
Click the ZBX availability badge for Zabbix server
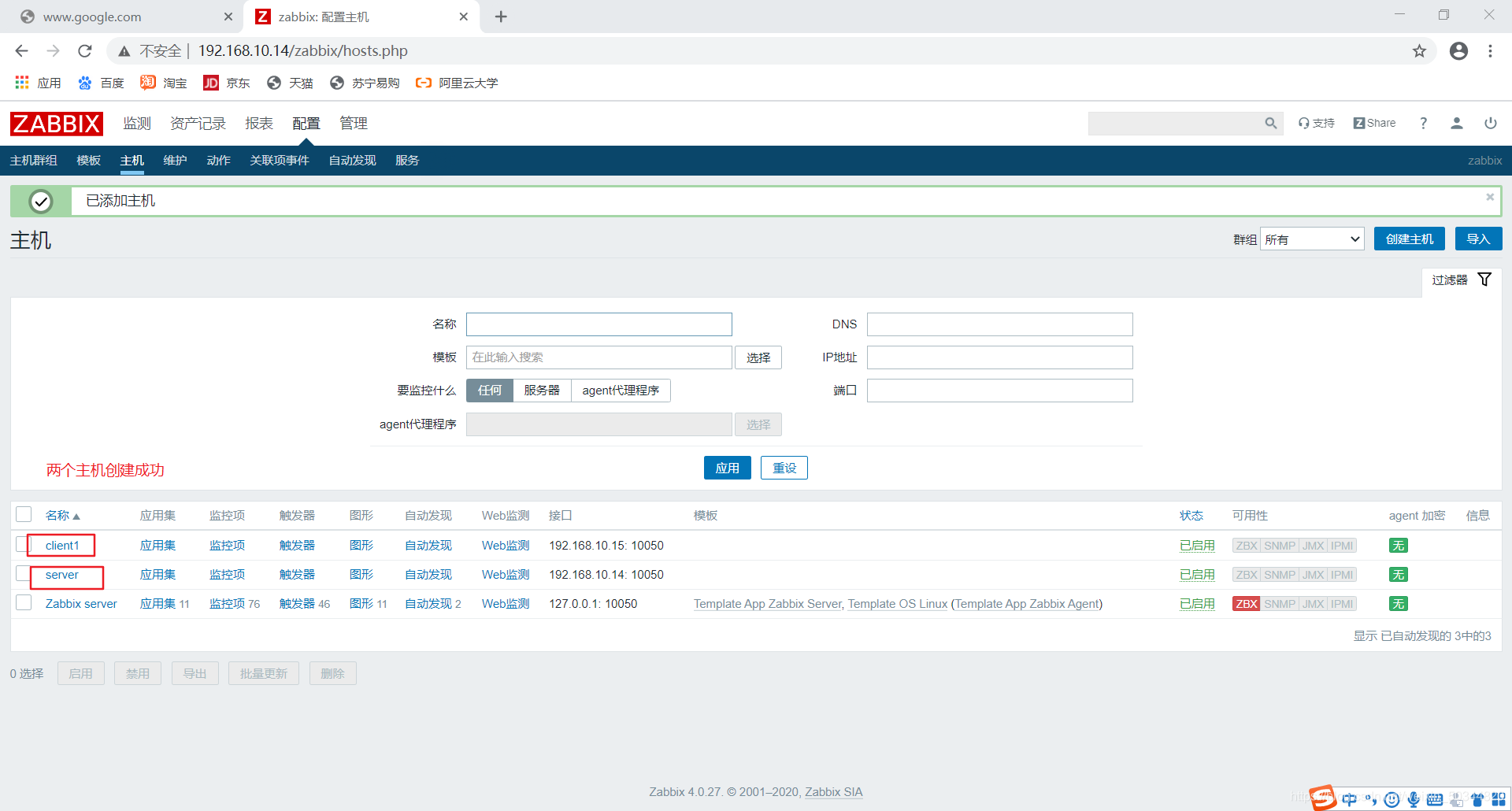[1247, 604]
